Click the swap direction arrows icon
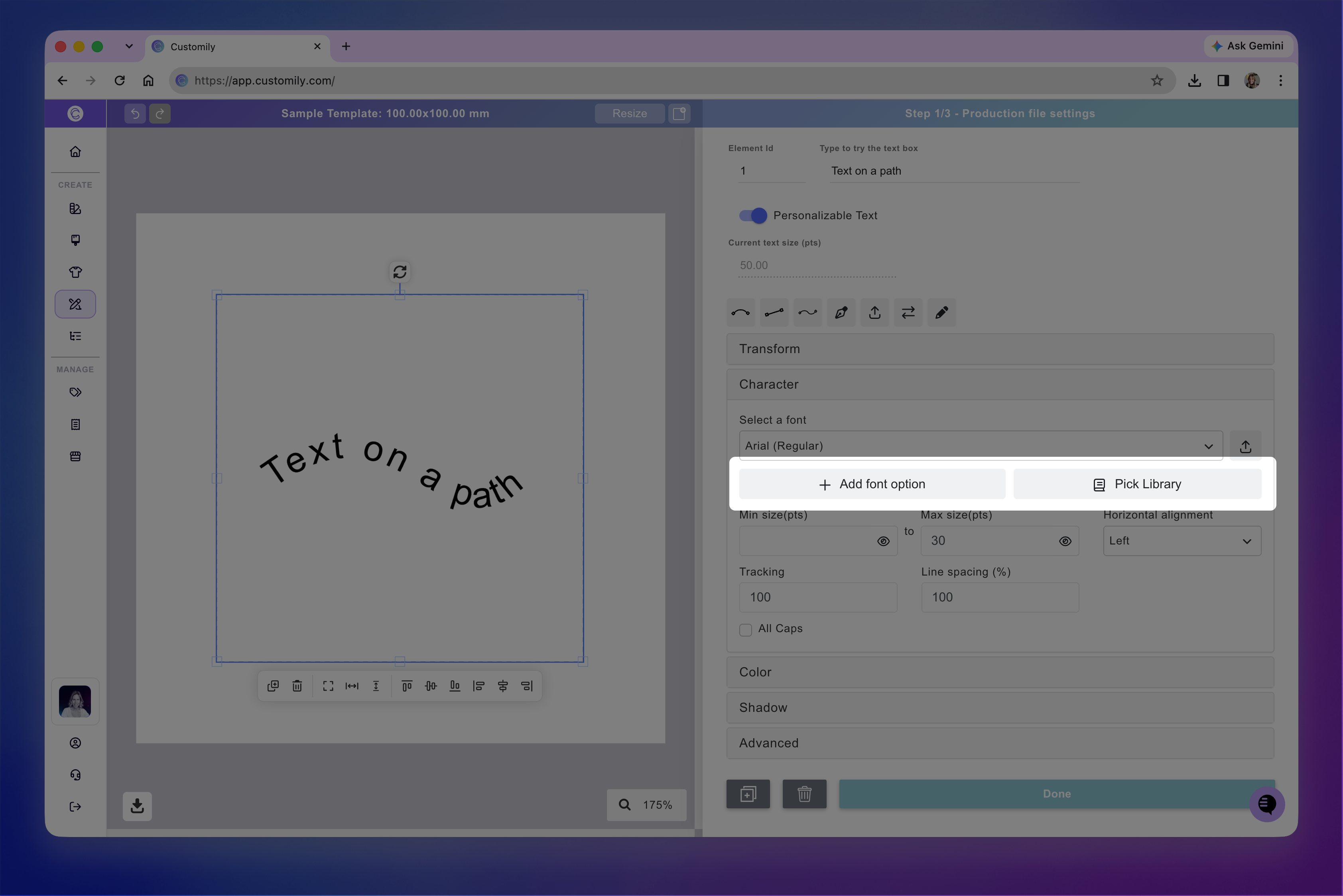The image size is (1343, 896). point(908,312)
